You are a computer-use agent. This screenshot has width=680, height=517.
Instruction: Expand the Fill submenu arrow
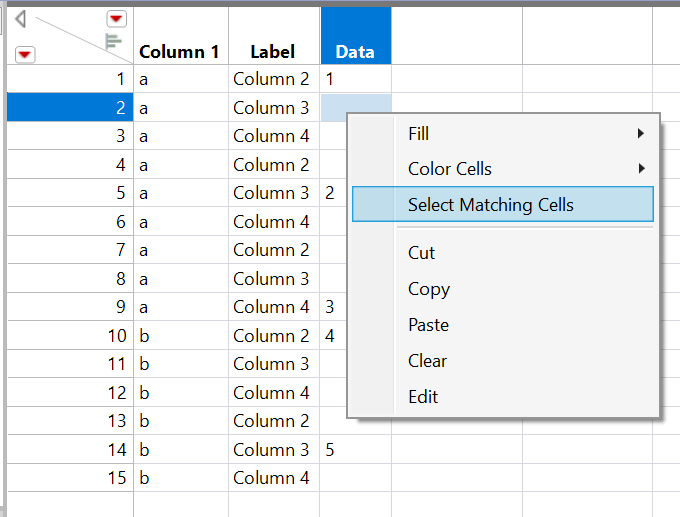click(640, 133)
